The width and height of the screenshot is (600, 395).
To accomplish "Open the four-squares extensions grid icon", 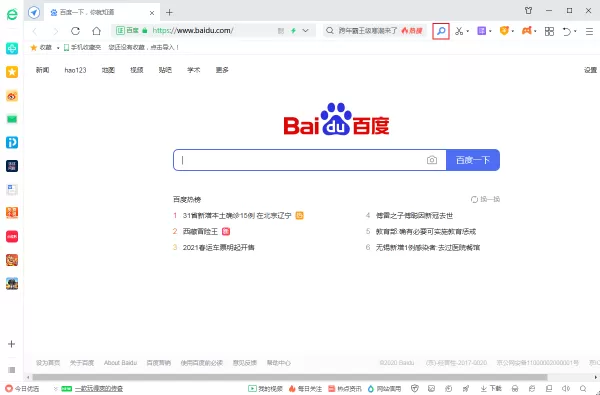I will click(549, 31).
